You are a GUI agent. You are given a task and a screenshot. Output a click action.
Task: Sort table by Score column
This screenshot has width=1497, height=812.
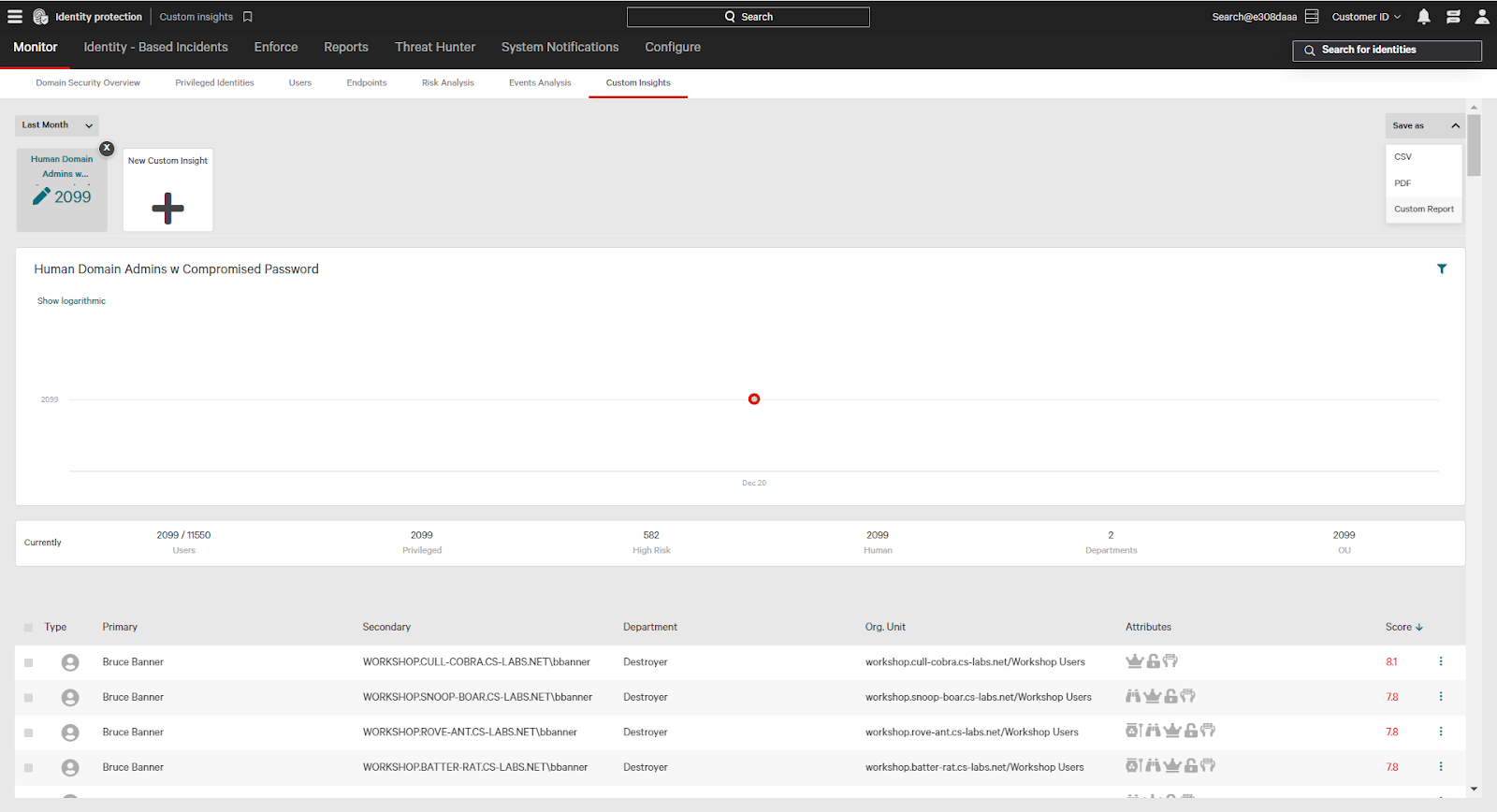[1404, 627]
